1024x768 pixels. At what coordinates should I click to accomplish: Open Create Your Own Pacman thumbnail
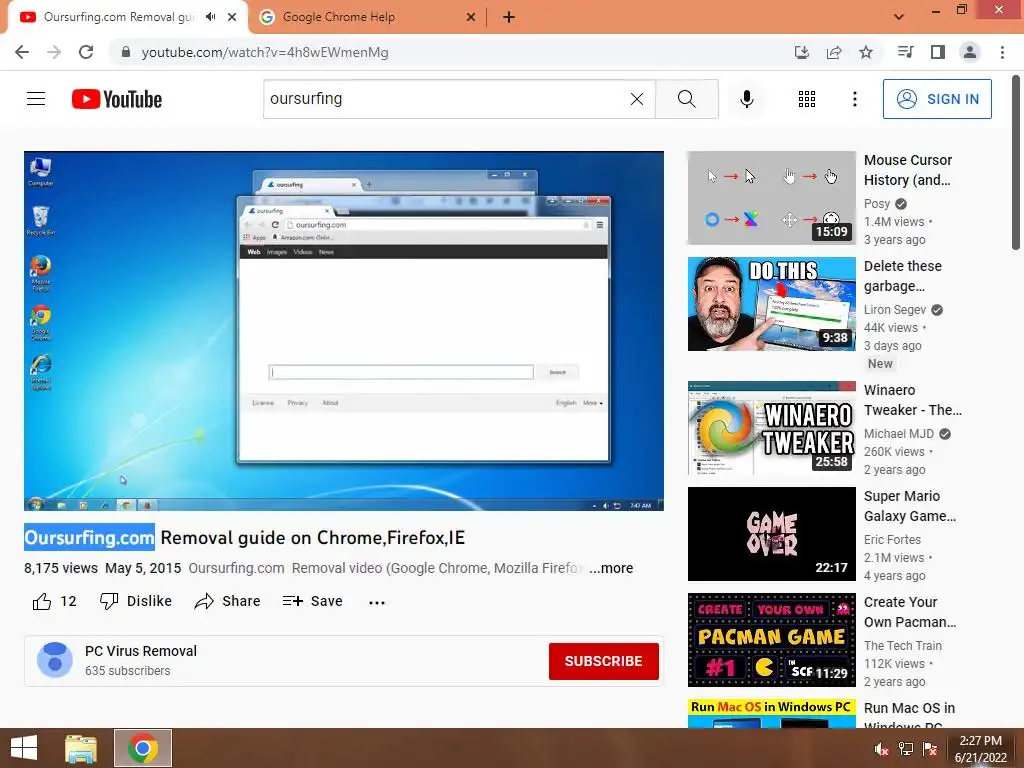pyautogui.click(x=771, y=640)
